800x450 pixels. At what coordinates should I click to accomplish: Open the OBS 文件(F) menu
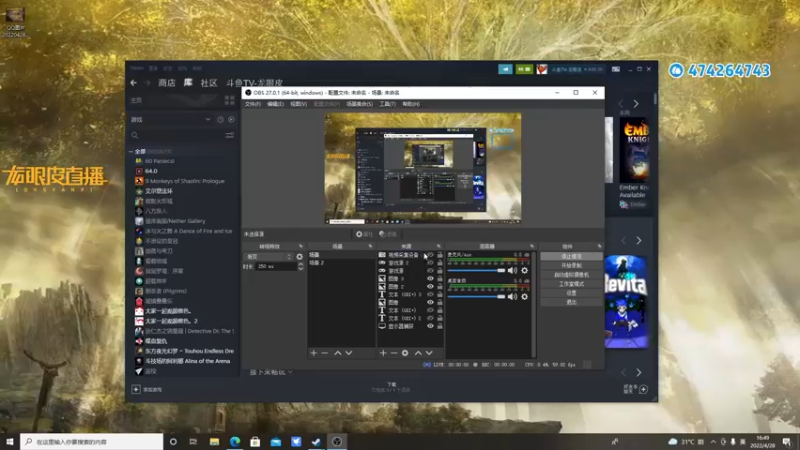253,104
